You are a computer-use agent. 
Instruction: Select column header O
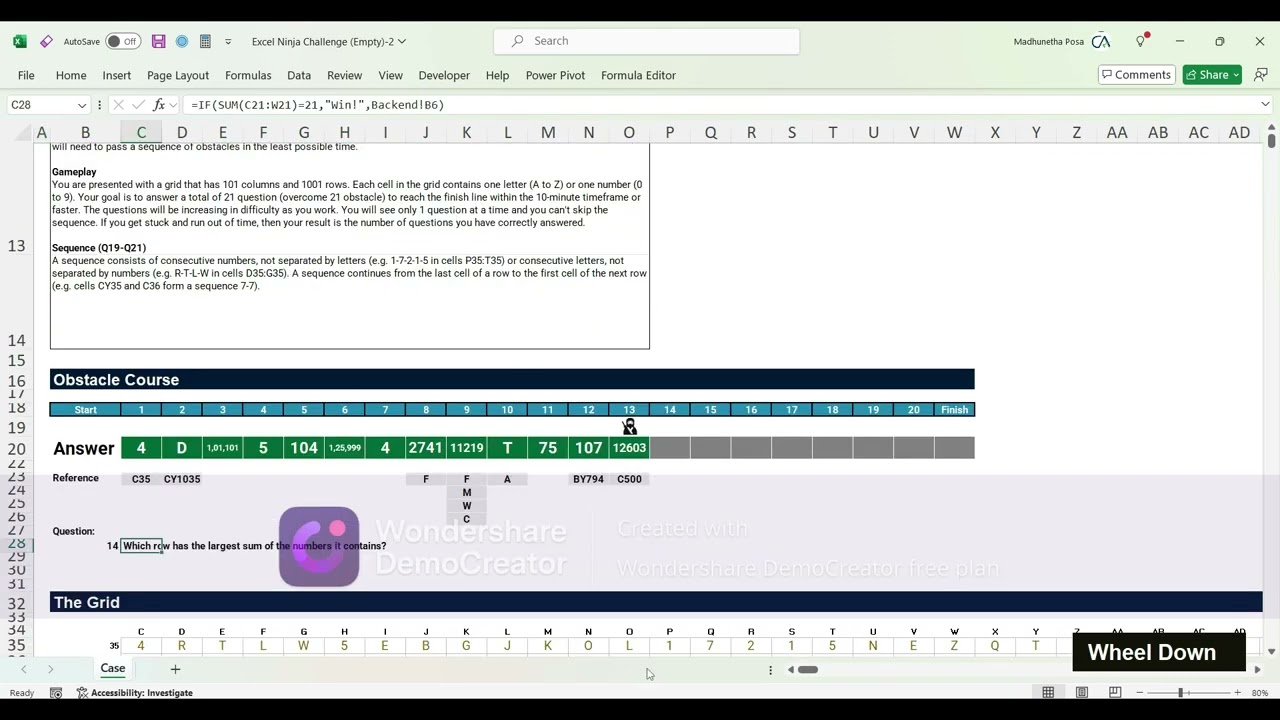tap(629, 132)
